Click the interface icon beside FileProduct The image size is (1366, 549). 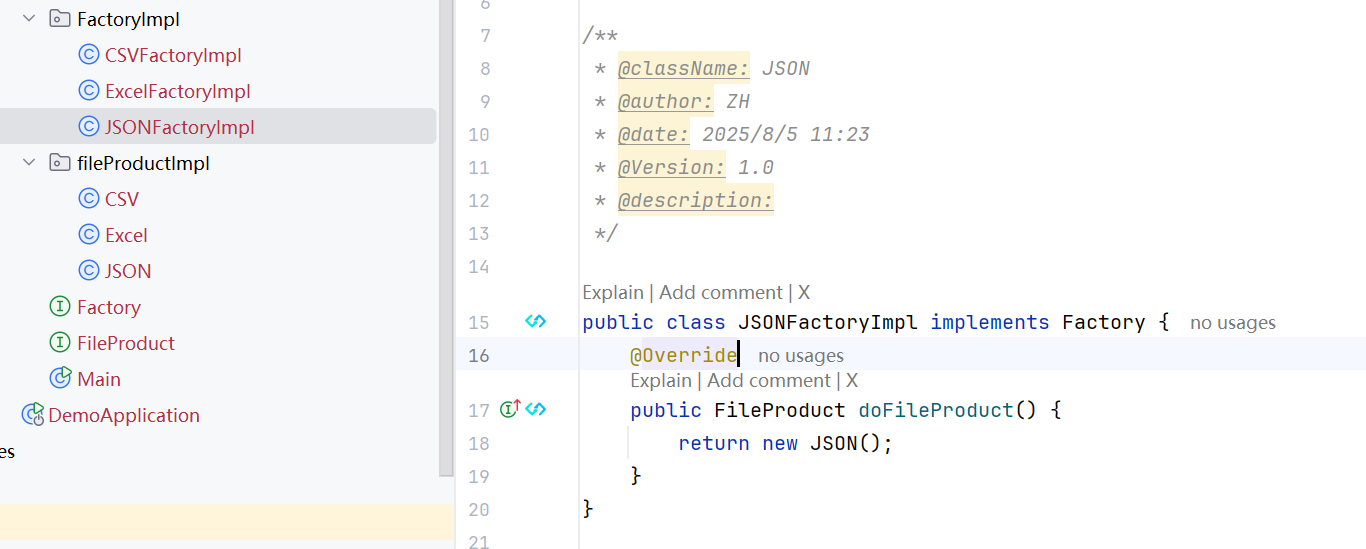point(60,343)
